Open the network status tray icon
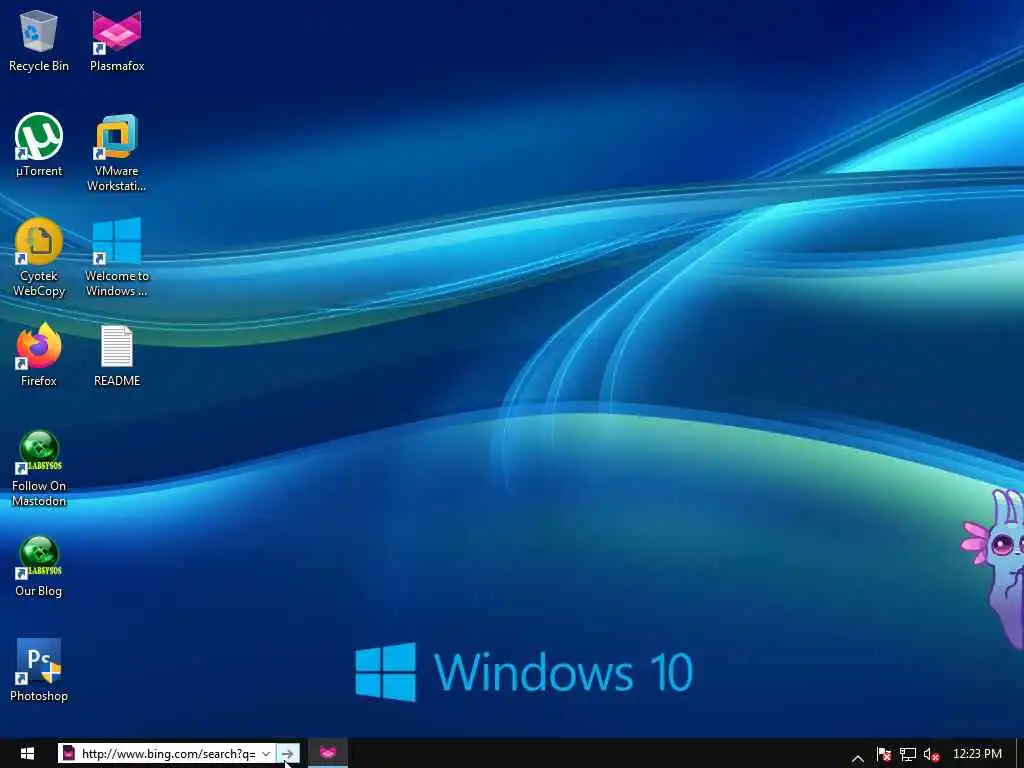This screenshot has width=1024, height=768. (x=908, y=755)
